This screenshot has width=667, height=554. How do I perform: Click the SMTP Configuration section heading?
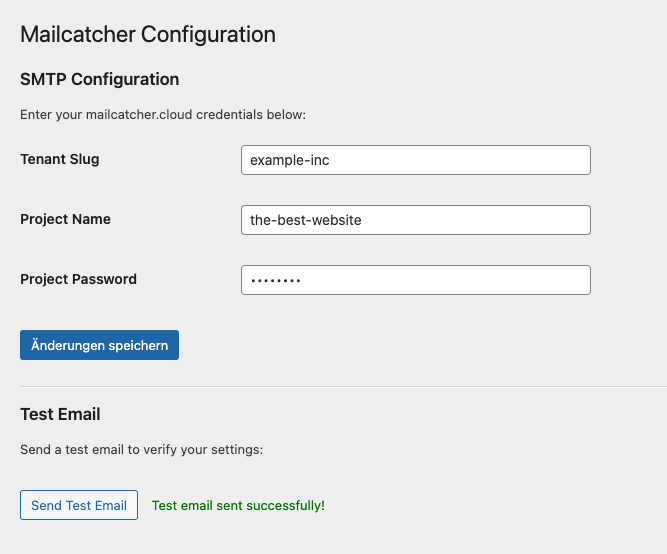point(100,79)
